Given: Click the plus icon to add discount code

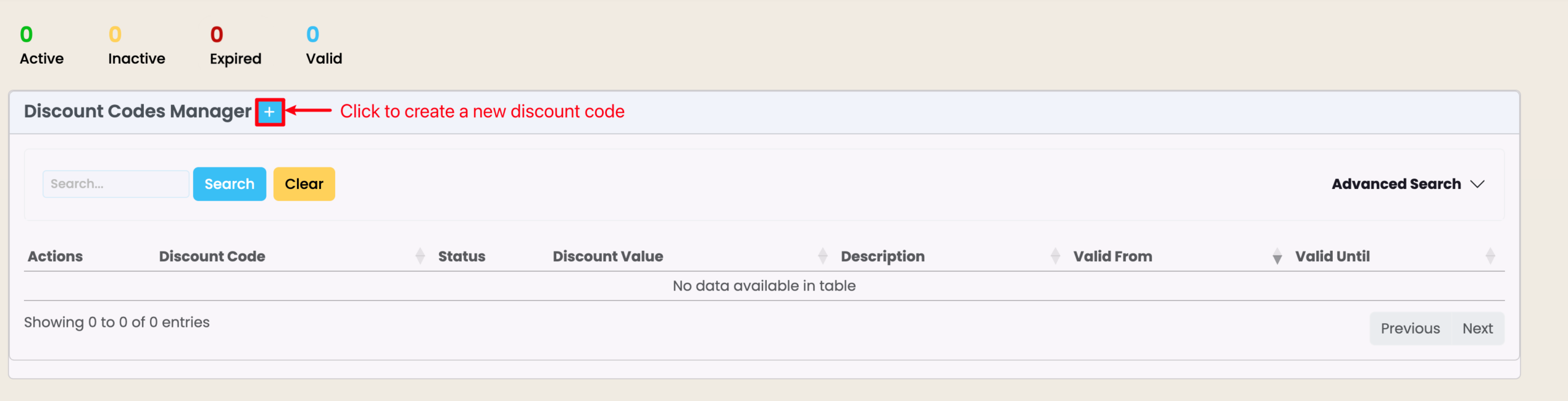Looking at the screenshot, I should click(x=269, y=112).
